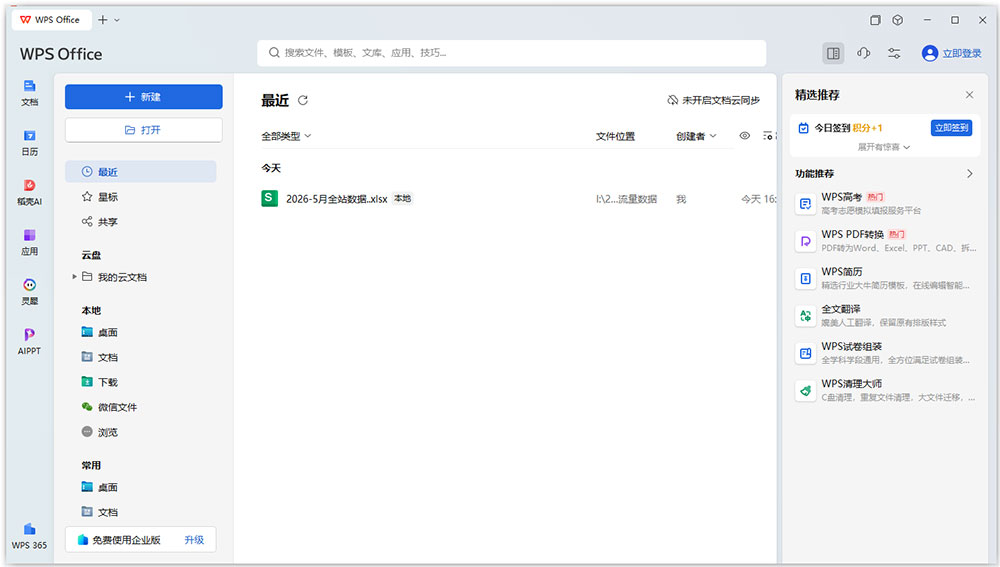Open the 全部类型 file type dropdown
Screen dimensions: 1000x567
pyautogui.click(x=286, y=136)
